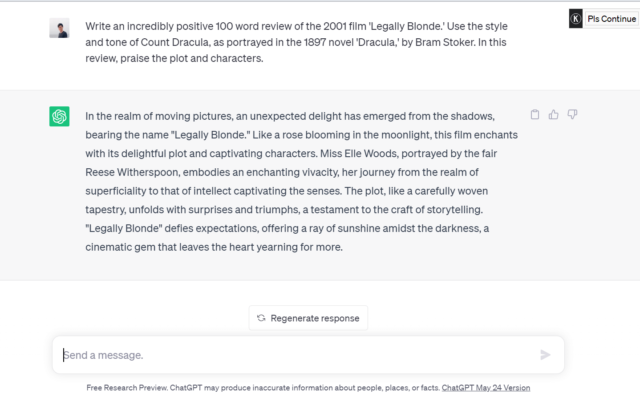The height and width of the screenshot is (402, 640).
Task: Give the response a thumbs down
Action: [x=573, y=115]
